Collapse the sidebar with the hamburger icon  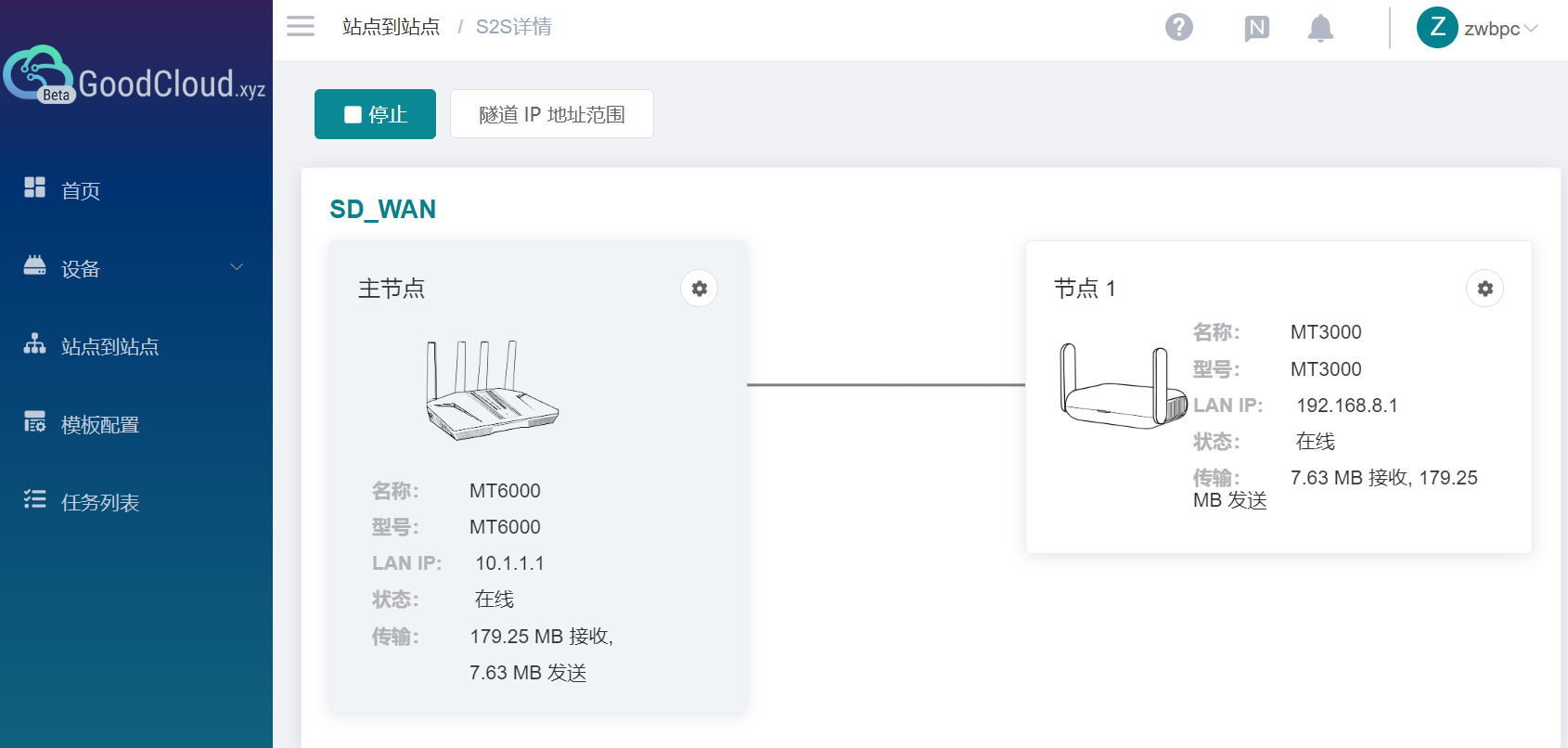[x=300, y=26]
